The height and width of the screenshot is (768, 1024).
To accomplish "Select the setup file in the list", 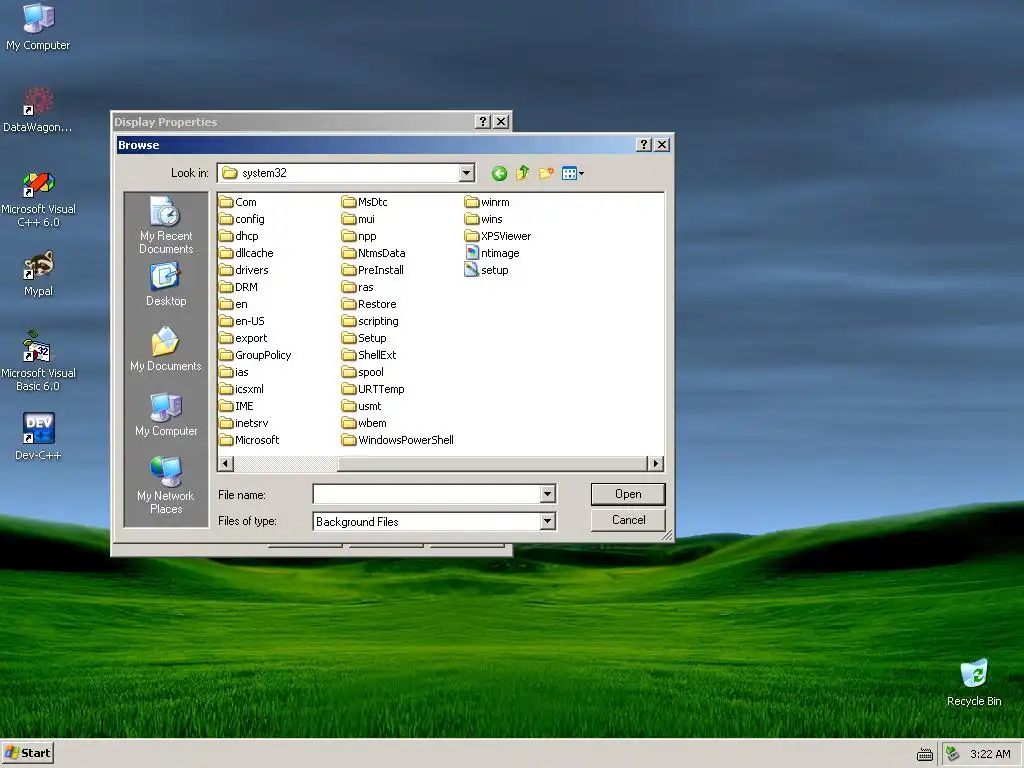I will click(x=486, y=270).
